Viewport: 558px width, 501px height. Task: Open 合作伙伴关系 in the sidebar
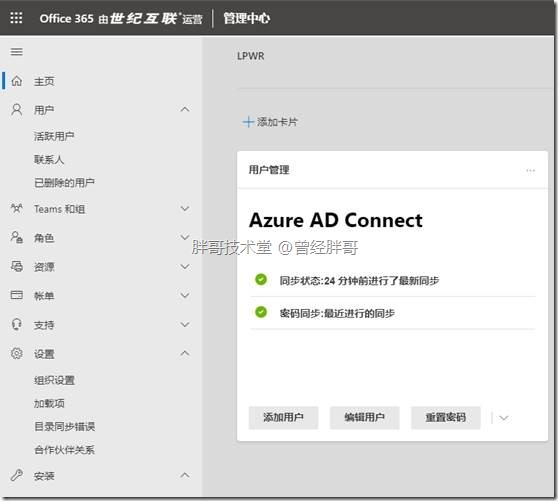coord(64,449)
